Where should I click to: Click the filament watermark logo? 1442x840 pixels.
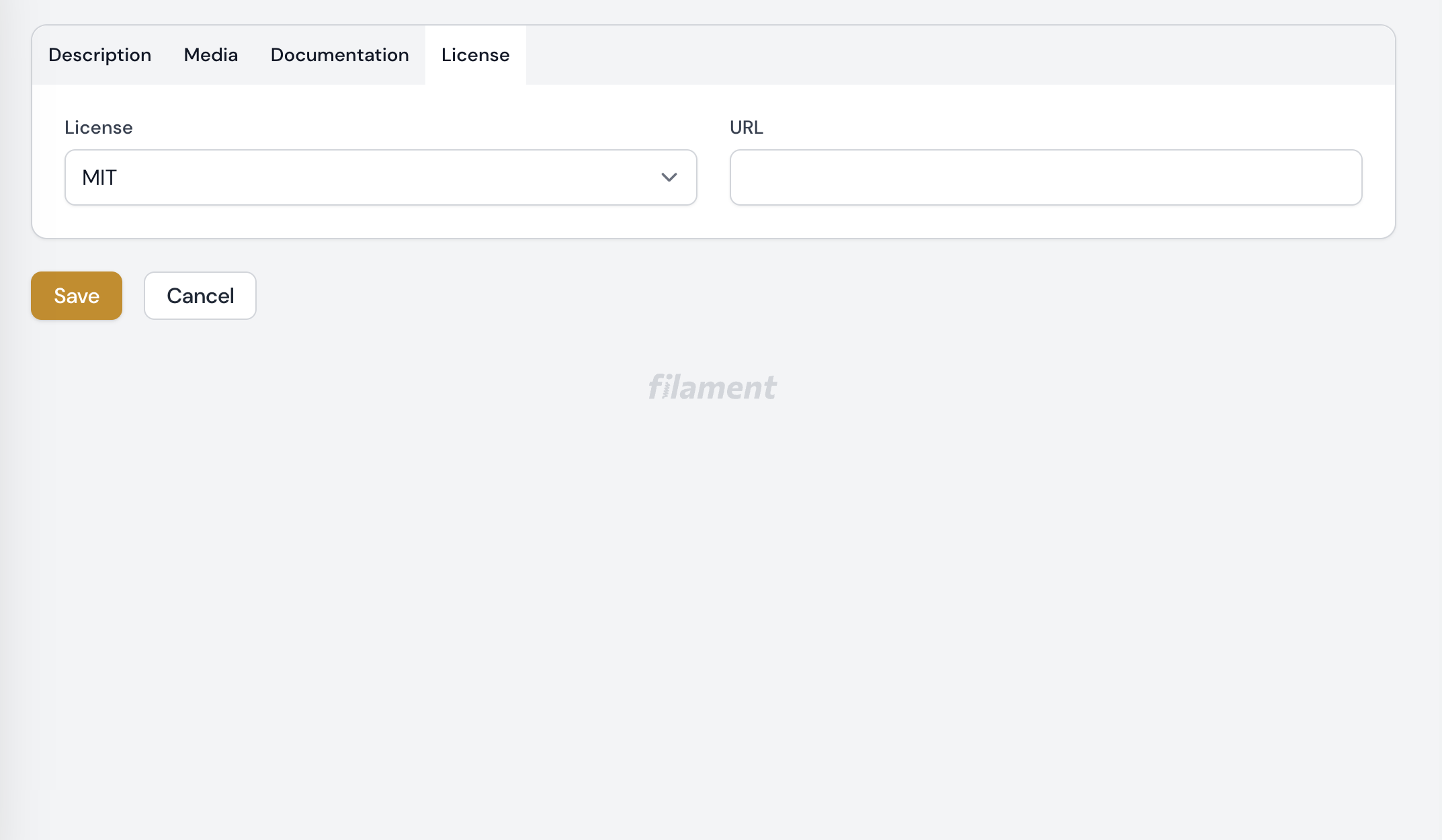coord(712,386)
